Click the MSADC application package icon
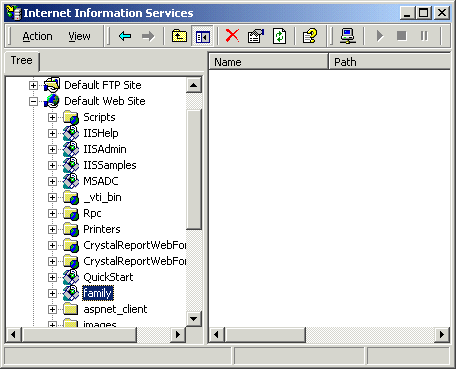456x369 pixels. click(x=71, y=181)
